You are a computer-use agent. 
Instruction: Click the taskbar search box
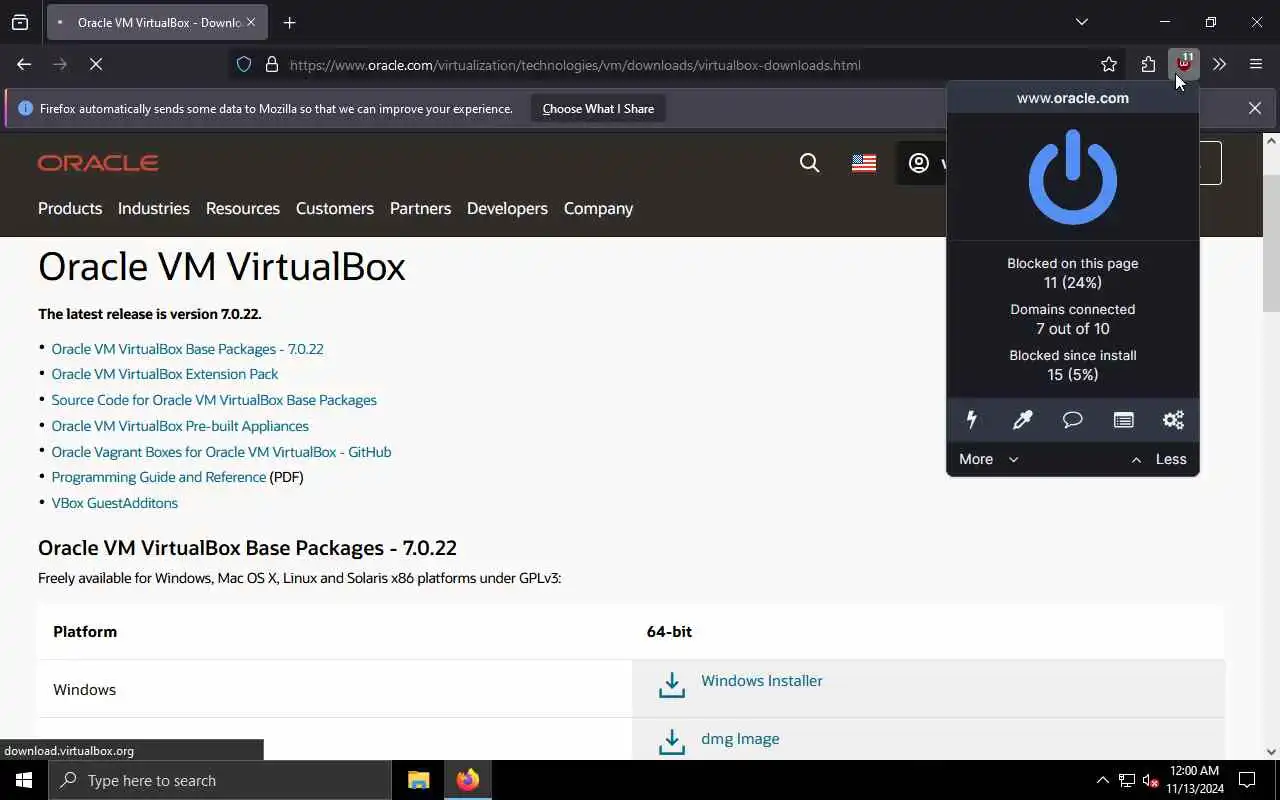tap(220, 780)
